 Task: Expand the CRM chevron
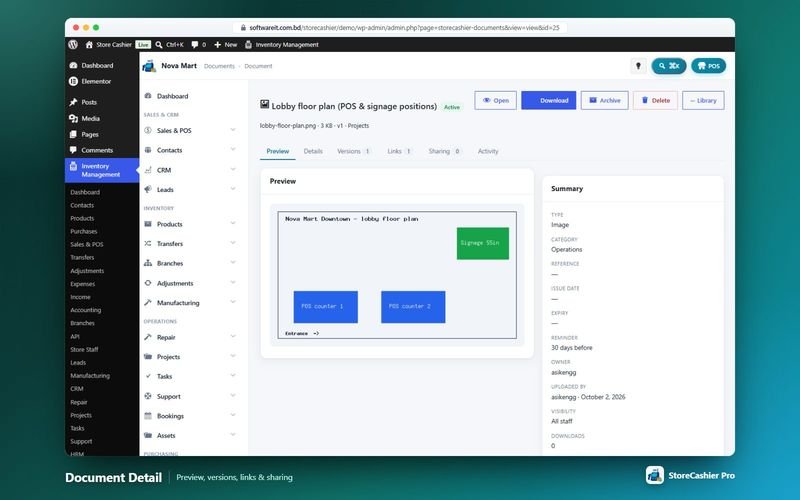coord(233,169)
